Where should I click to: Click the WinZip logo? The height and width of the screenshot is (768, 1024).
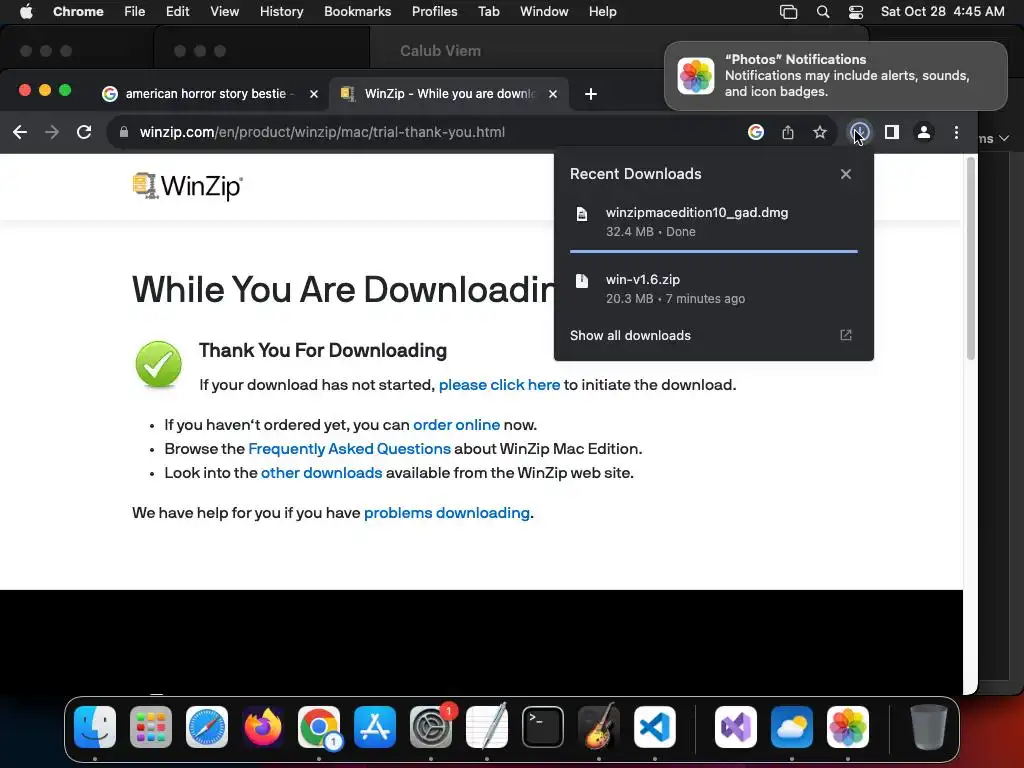click(x=187, y=186)
